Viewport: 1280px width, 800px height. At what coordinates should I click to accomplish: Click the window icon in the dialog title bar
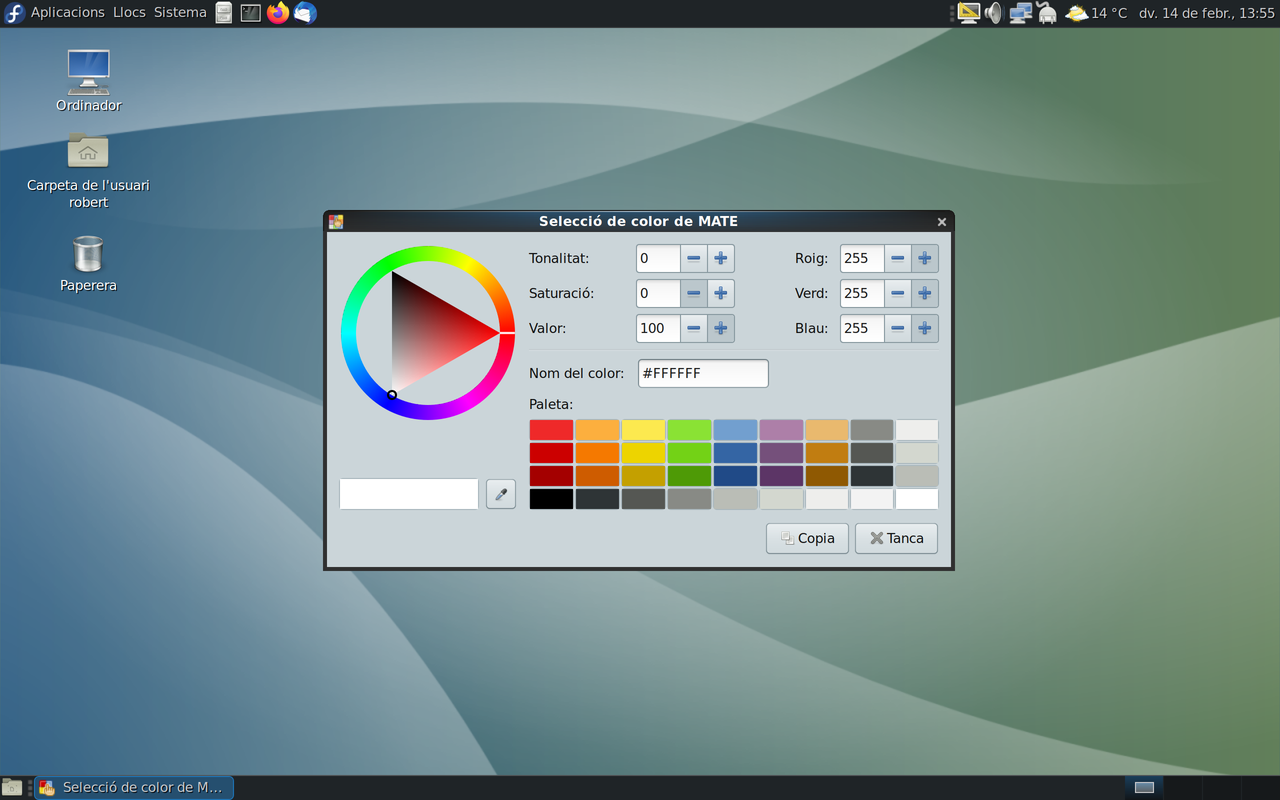coord(336,221)
